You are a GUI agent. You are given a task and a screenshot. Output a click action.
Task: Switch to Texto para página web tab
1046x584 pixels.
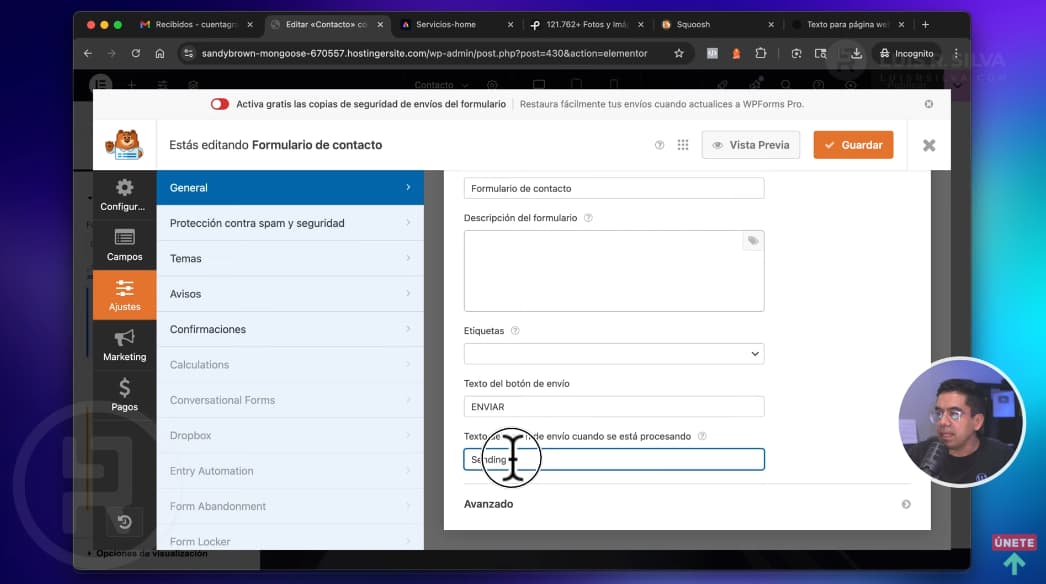point(847,25)
